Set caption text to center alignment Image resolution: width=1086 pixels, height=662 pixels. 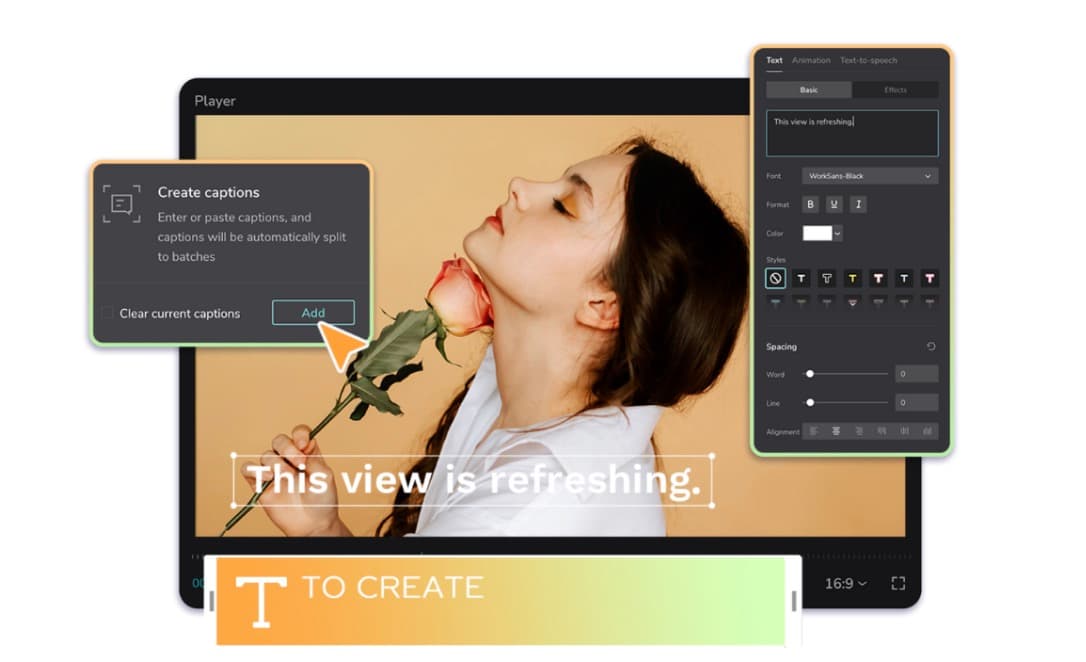(x=836, y=431)
